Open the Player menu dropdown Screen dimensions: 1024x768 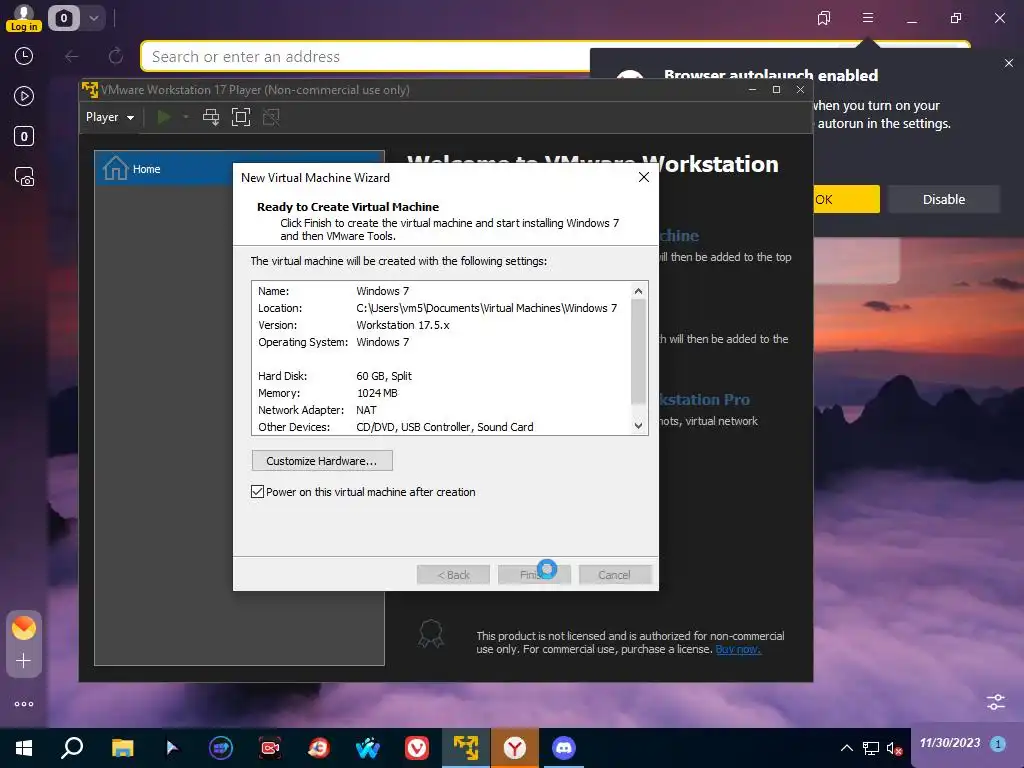click(x=110, y=118)
